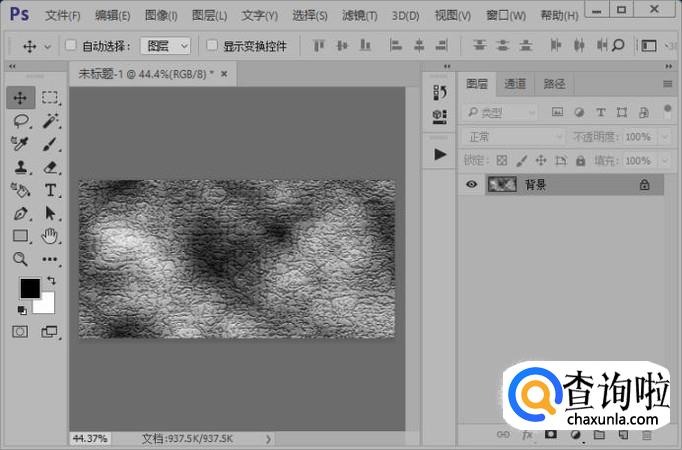Select the Eraser tool
This screenshot has height=450, width=682.
pos(50,167)
